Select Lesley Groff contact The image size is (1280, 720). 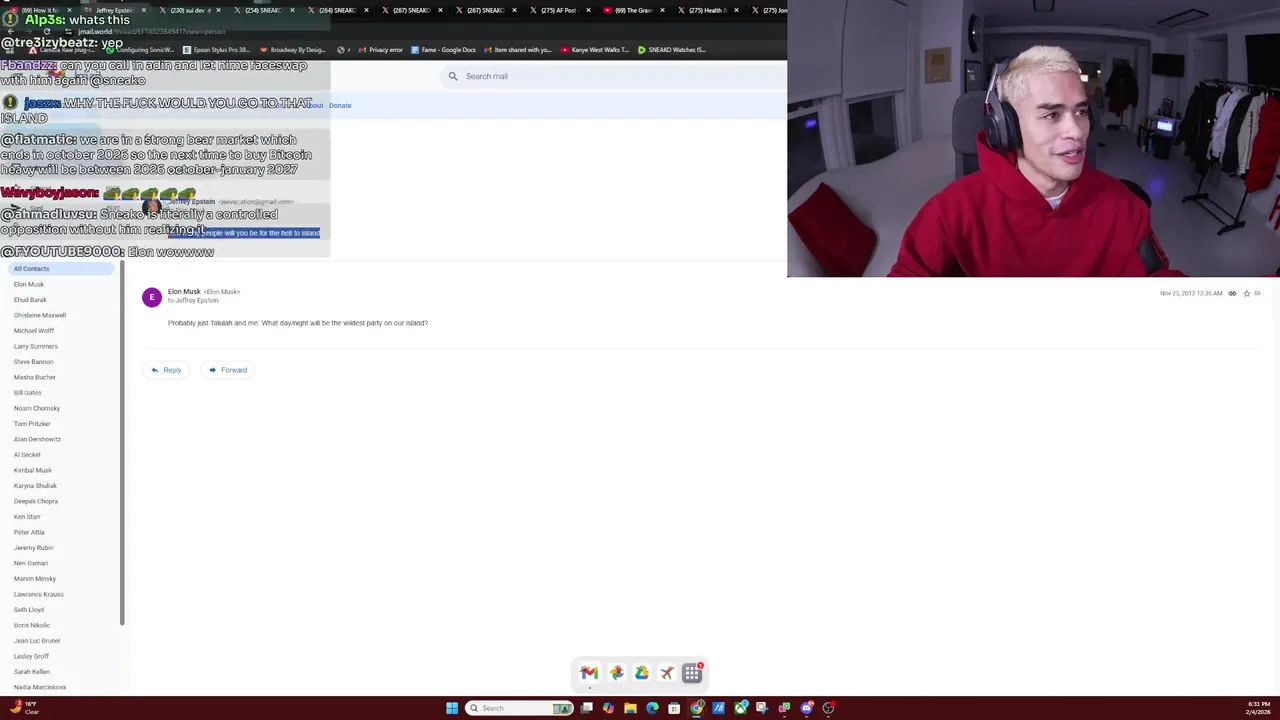point(31,656)
